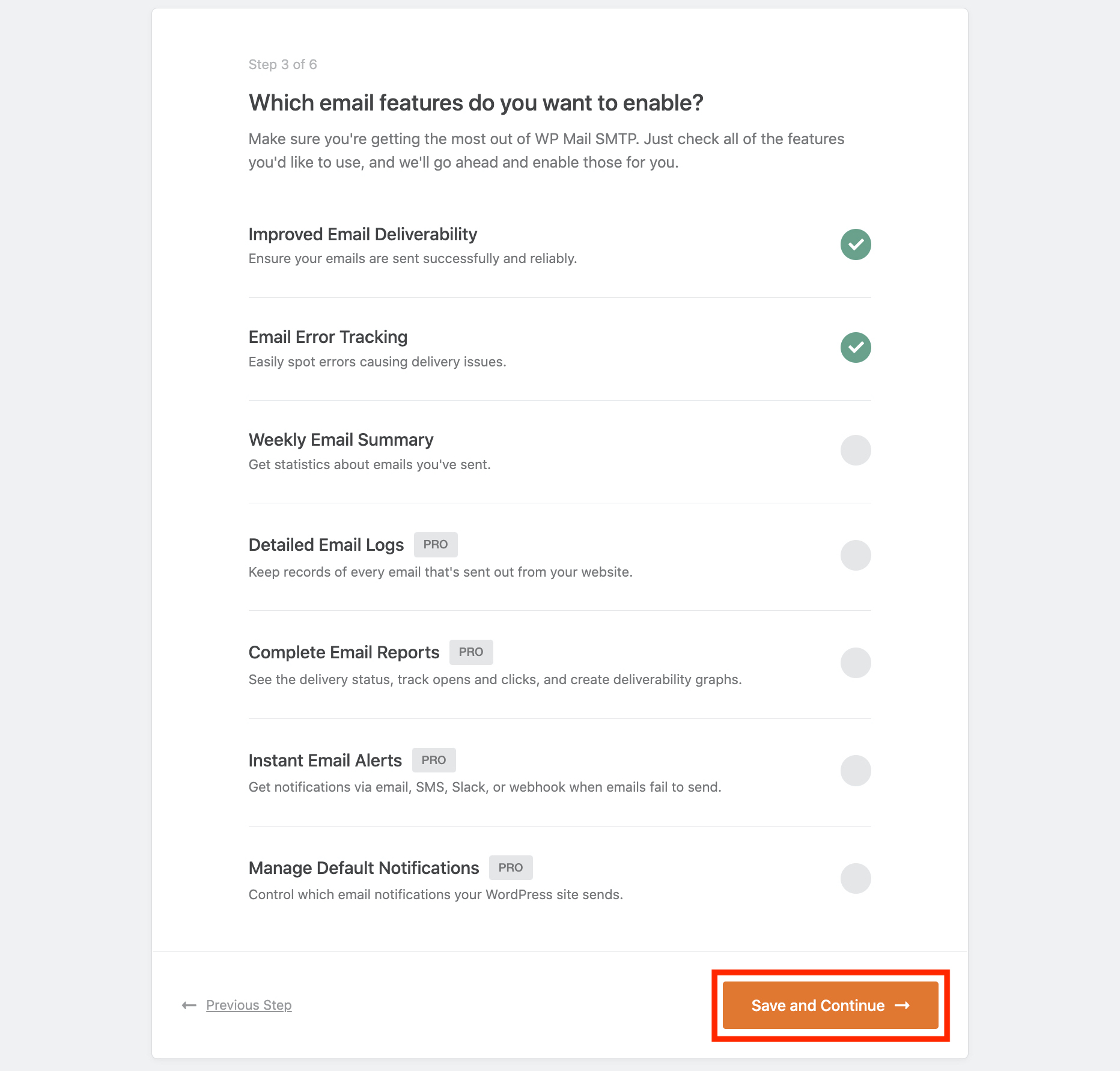Image resolution: width=1120 pixels, height=1071 pixels.
Task: Toggle the Improved Email Deliverability checkmark
Action: (x=856, y=244)
